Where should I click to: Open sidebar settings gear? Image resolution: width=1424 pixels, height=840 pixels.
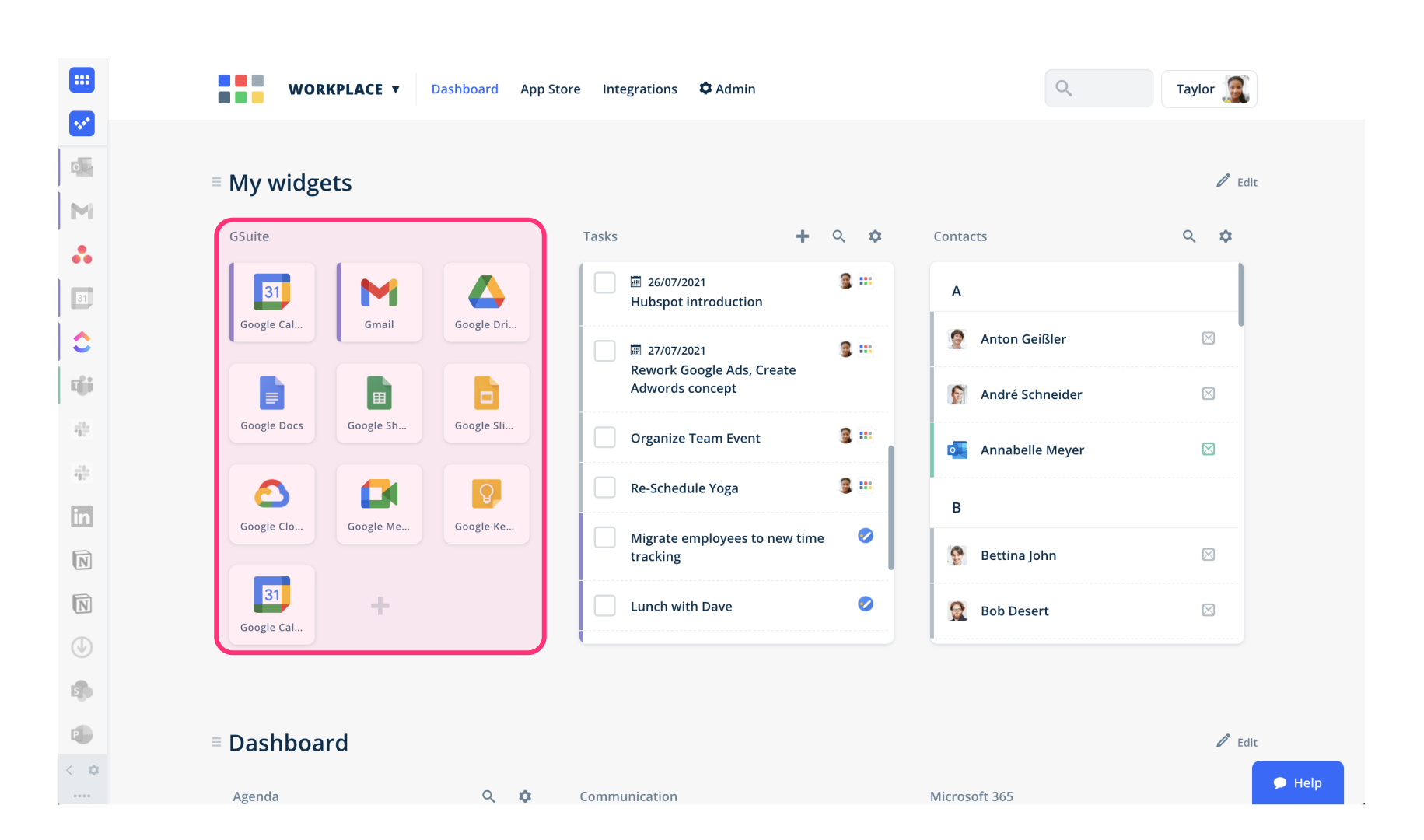[93, 770]
